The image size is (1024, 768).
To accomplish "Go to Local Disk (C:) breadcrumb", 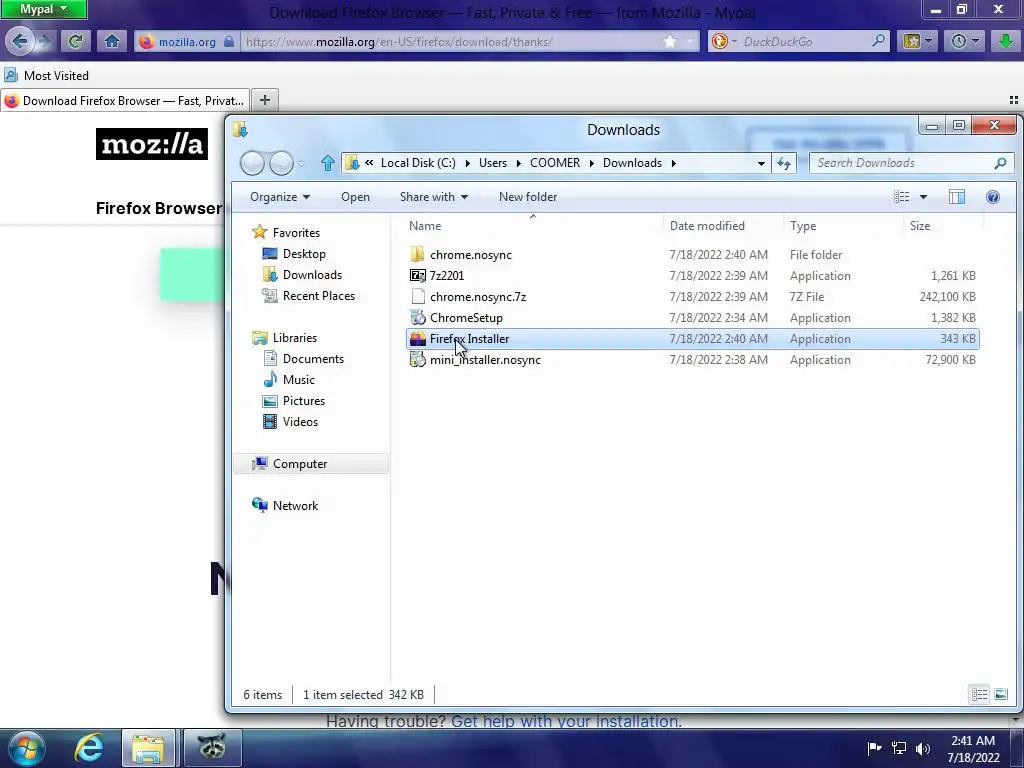I will (x=418, y=163).
